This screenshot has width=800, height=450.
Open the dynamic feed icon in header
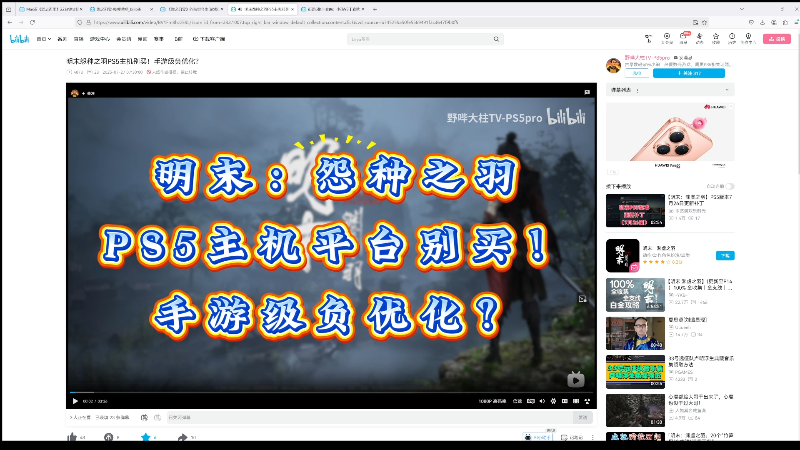click(699, 38)
